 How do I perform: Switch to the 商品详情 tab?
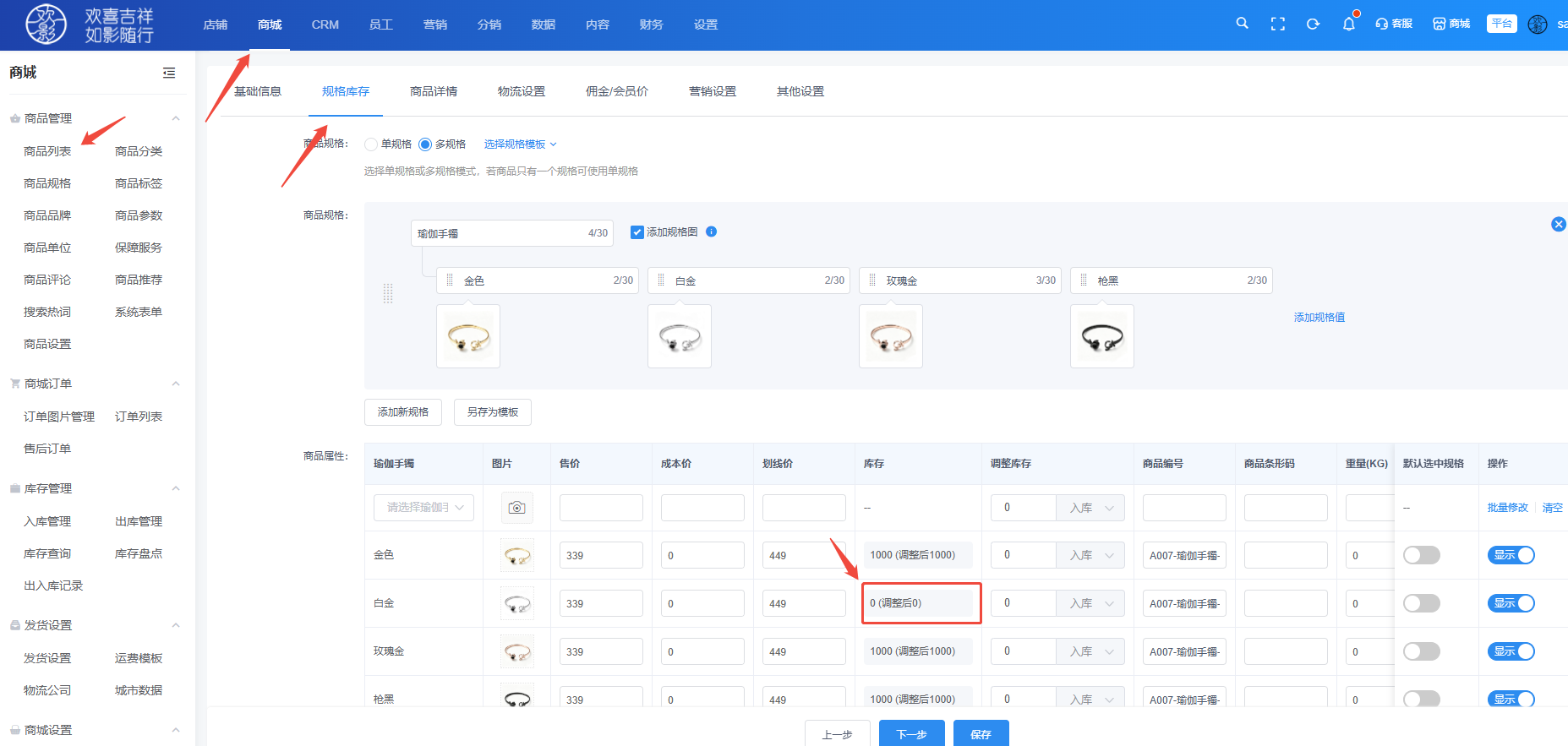point(434,91)
